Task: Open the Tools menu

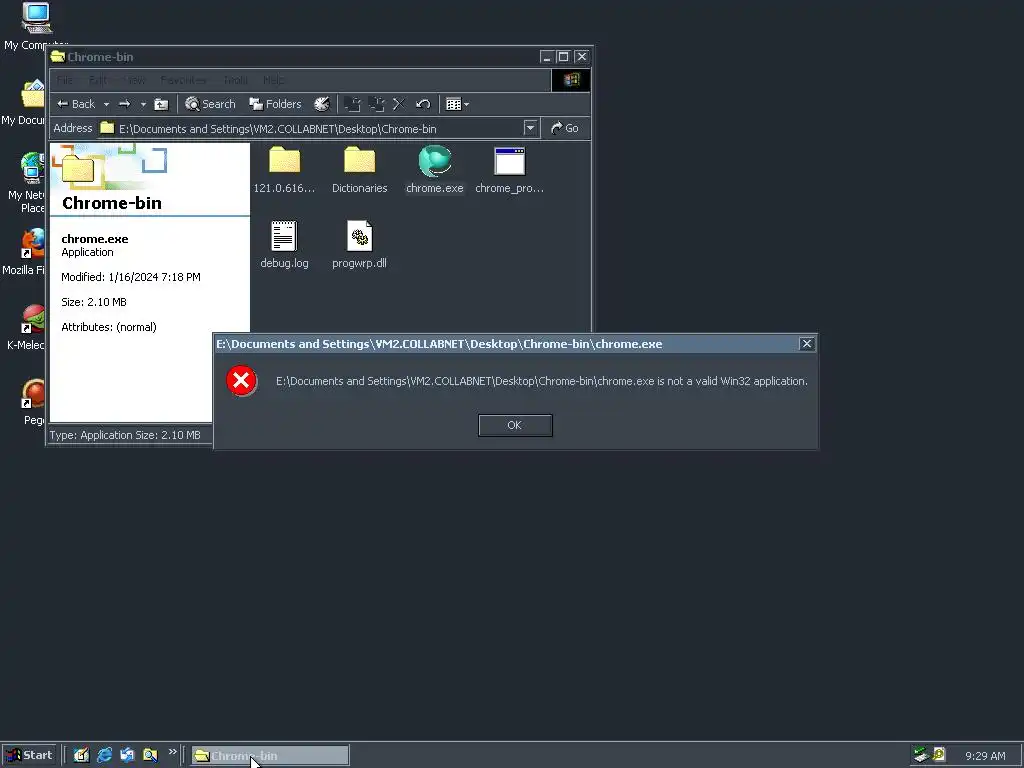Action: pos(236,80)
